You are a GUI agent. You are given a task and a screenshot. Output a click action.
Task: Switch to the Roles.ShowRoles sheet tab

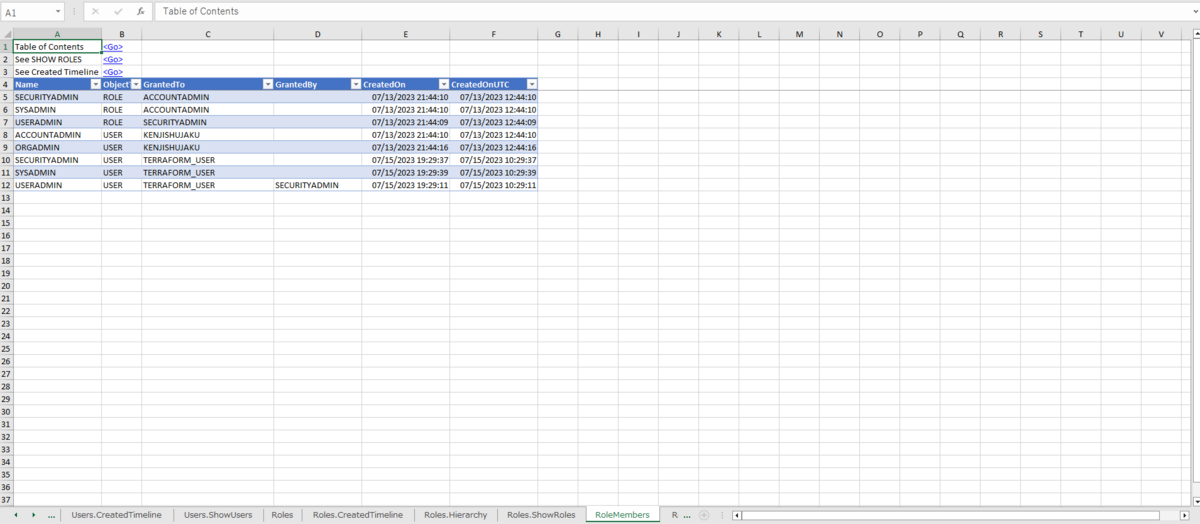(x=541, y=515)
